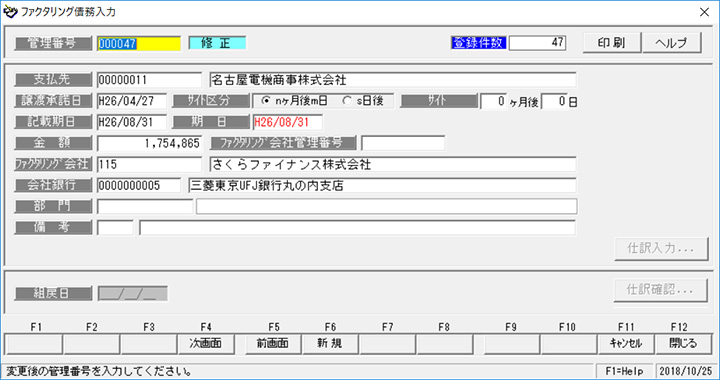720x380 pixels.
Task: Open ヘルプ button
Action: tap(672, 43)
